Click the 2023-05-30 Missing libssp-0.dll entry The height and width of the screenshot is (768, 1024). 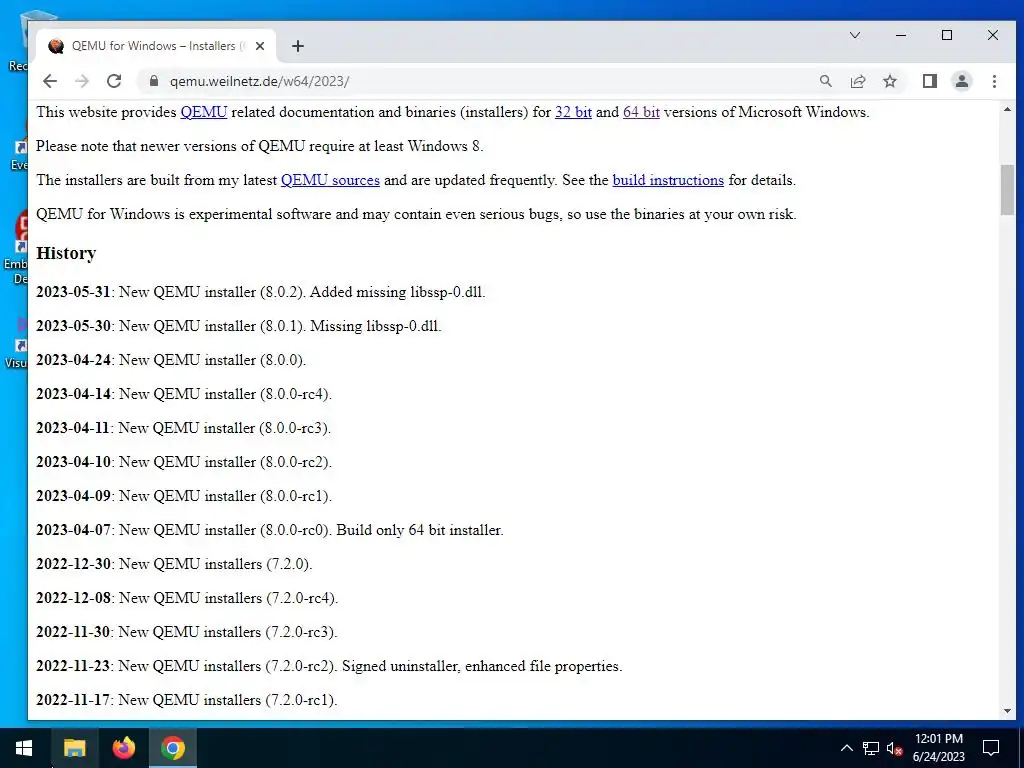tap(239, 326)
